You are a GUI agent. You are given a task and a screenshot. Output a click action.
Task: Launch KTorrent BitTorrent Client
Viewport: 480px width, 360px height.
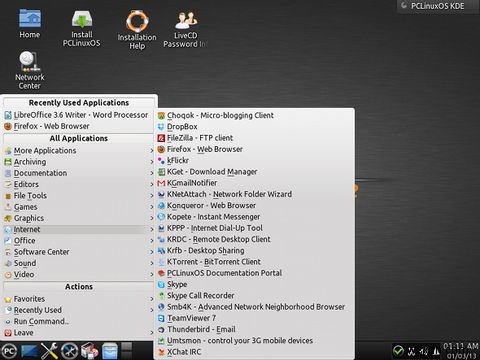[x=255, y=262]
